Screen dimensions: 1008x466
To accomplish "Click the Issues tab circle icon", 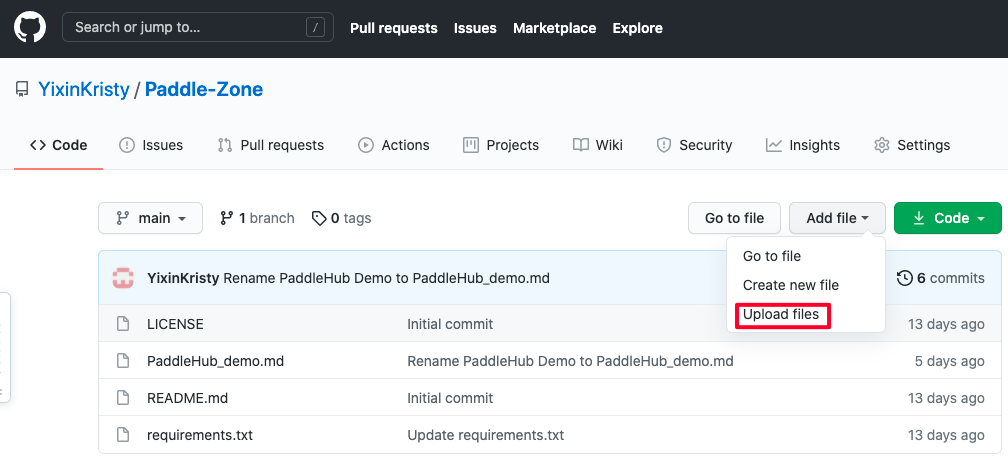I will 127,145.
